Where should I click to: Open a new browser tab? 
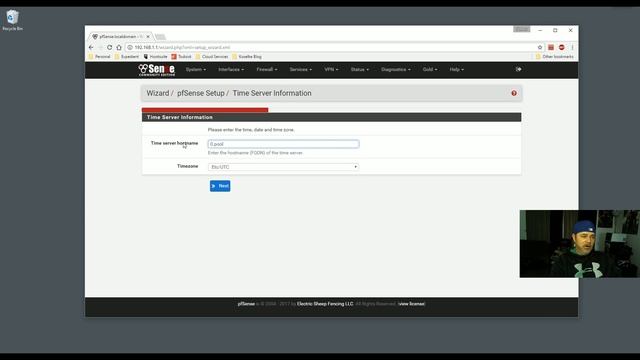[x=160, y=37]
